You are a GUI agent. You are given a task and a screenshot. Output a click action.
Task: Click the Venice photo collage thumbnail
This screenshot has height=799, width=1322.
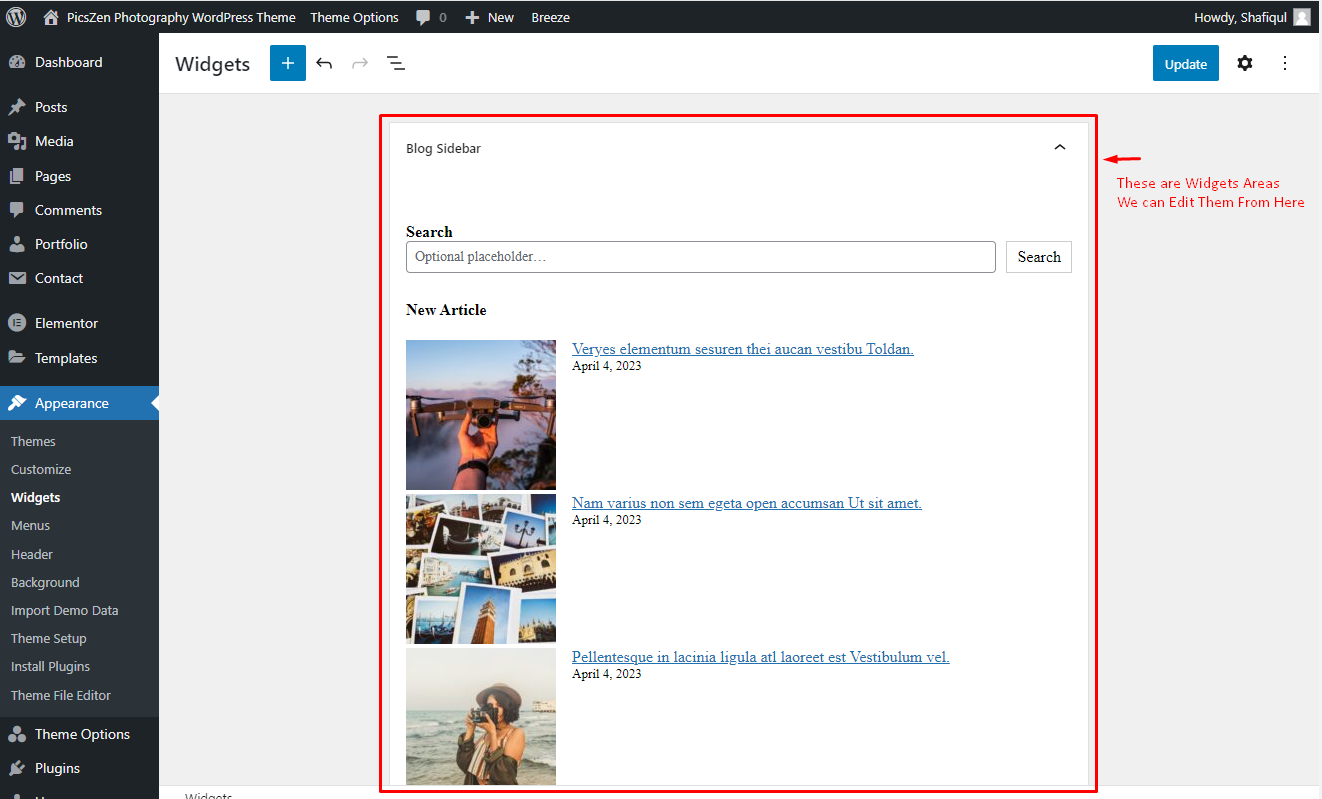coord(481,569)
